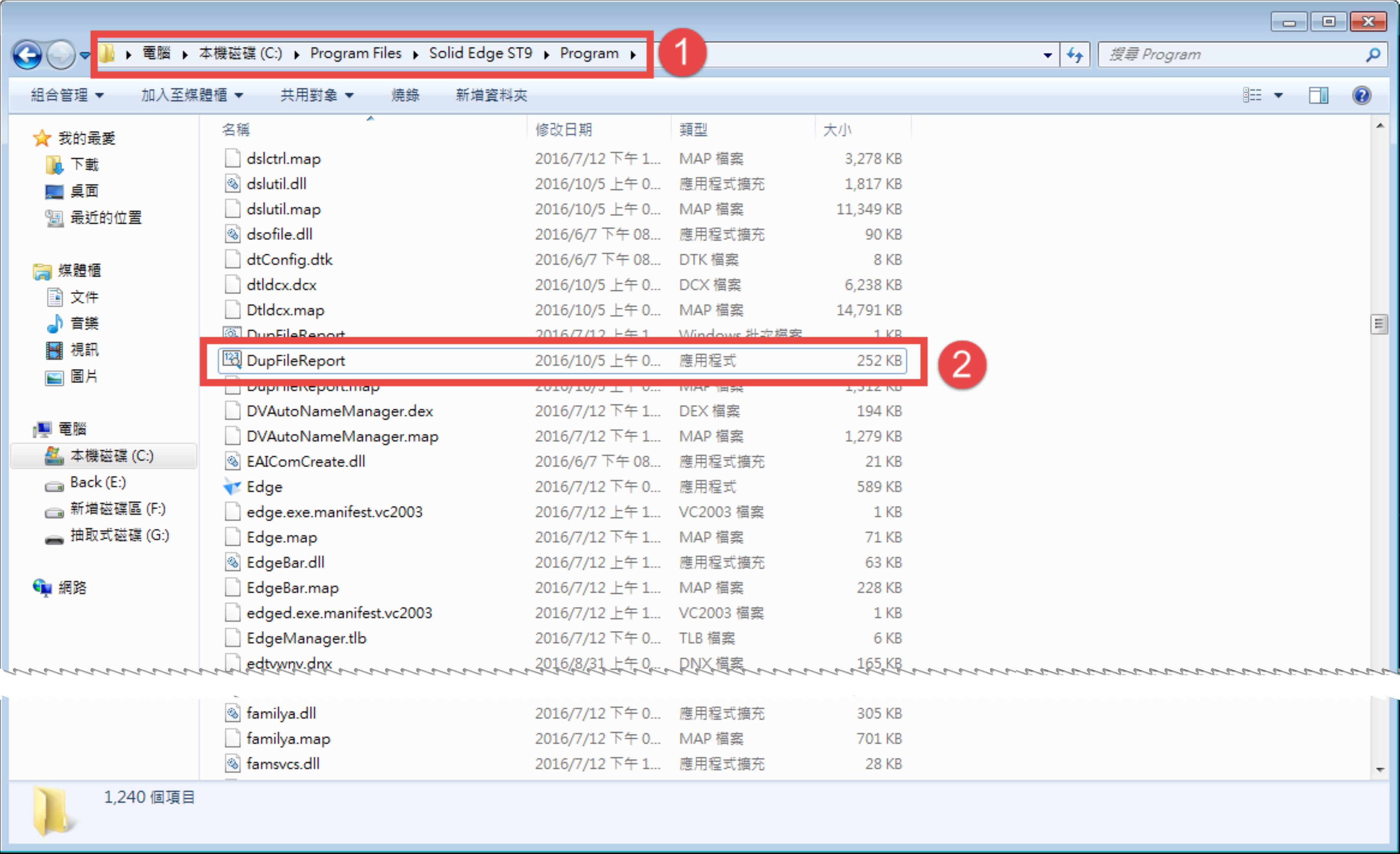1400x854 pixels.
Task: Select Back (E:) drive
Action: [98, 482]
